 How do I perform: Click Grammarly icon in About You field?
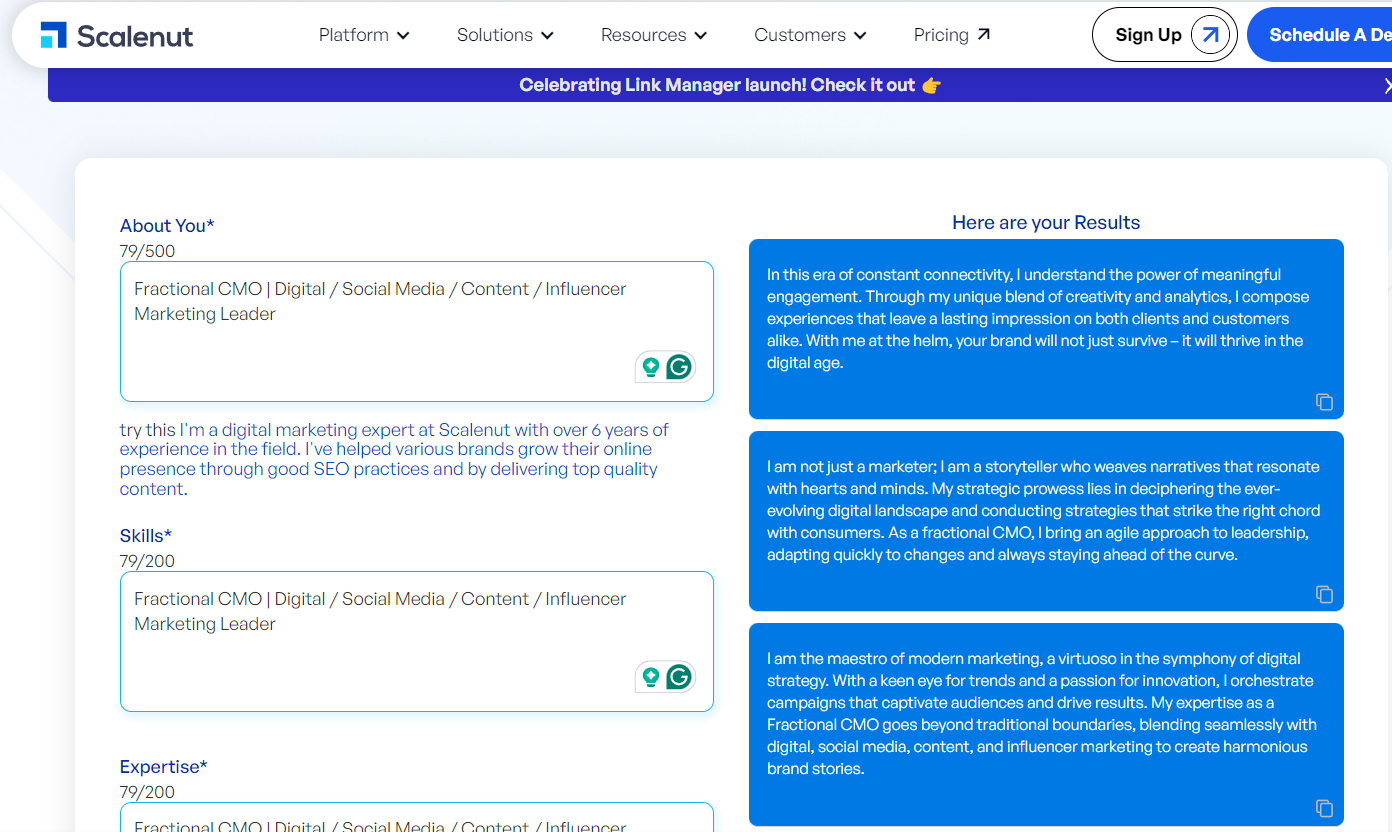pyautogui.click(x=679, y=367)
